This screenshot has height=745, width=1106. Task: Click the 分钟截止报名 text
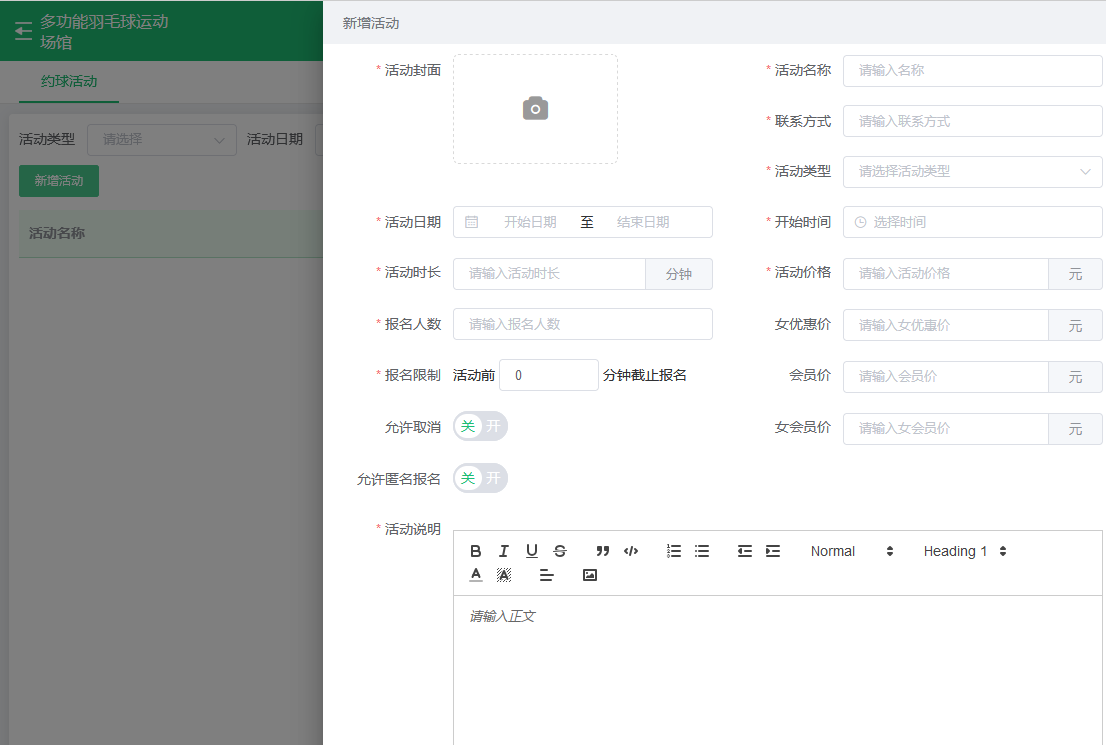pos(645,375)
